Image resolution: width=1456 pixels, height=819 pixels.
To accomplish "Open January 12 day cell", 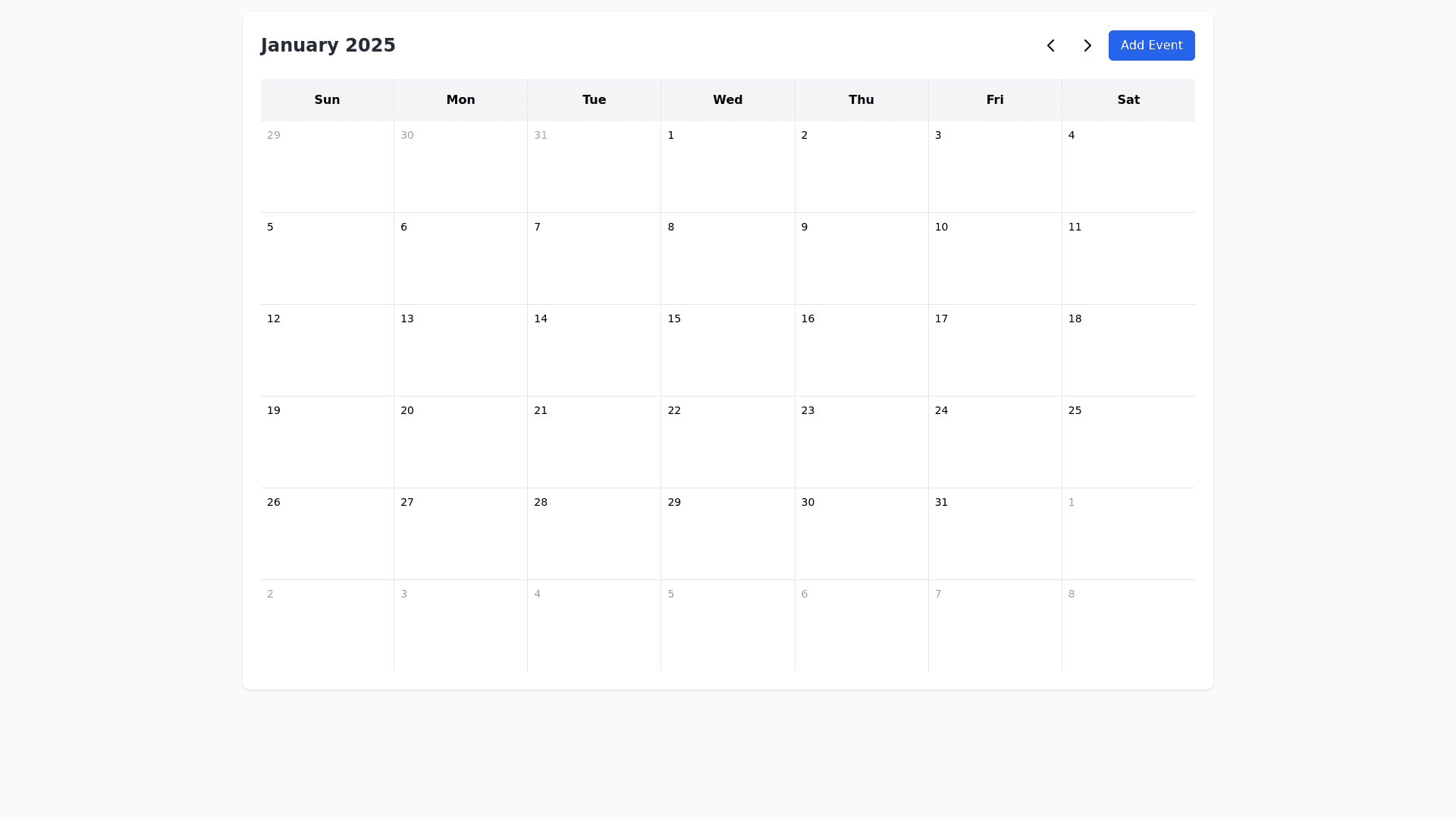I will point(327,350).
